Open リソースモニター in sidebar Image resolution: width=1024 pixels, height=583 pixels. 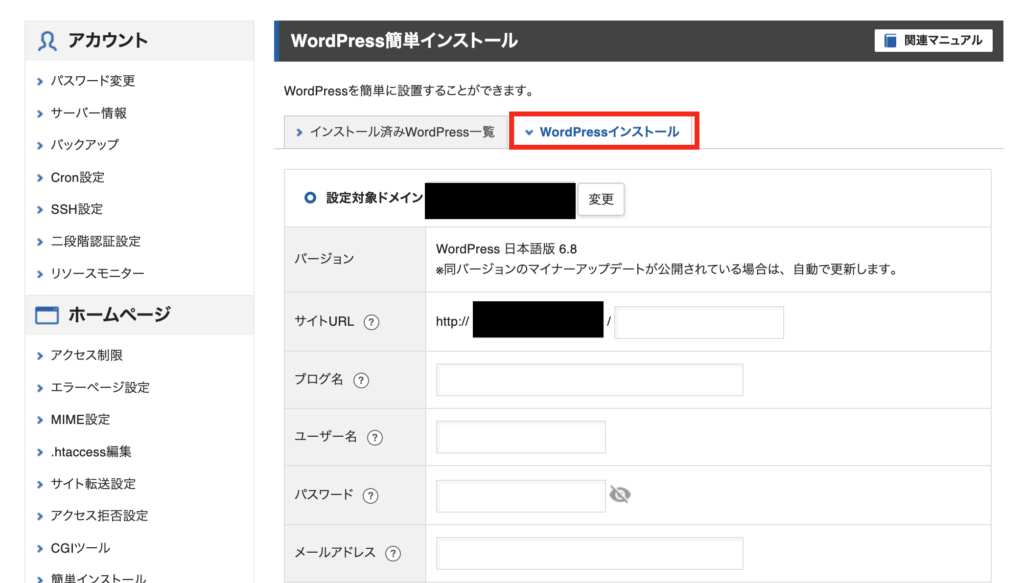coord(97,274)
